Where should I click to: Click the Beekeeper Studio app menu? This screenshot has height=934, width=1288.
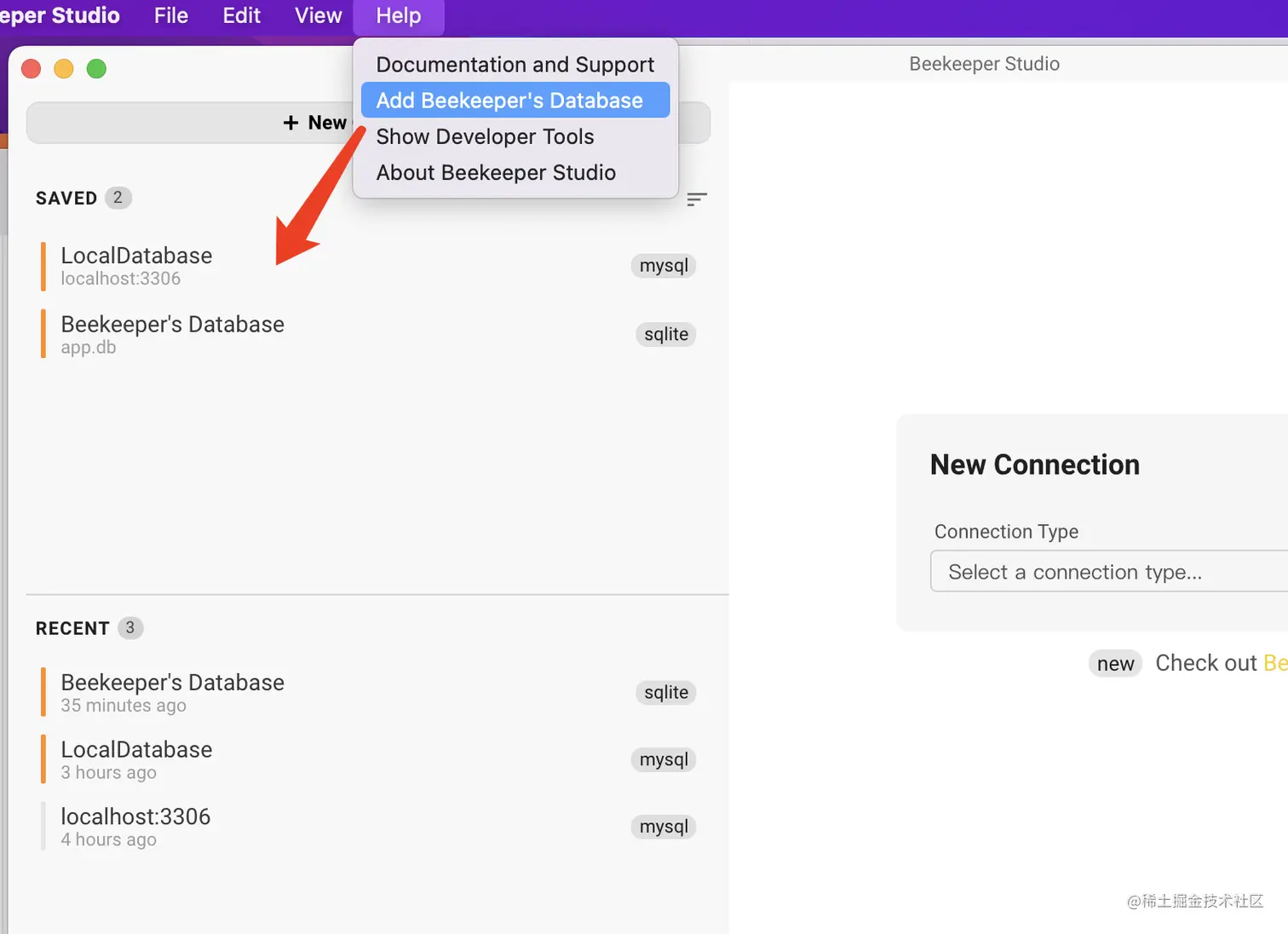(60, 16)
